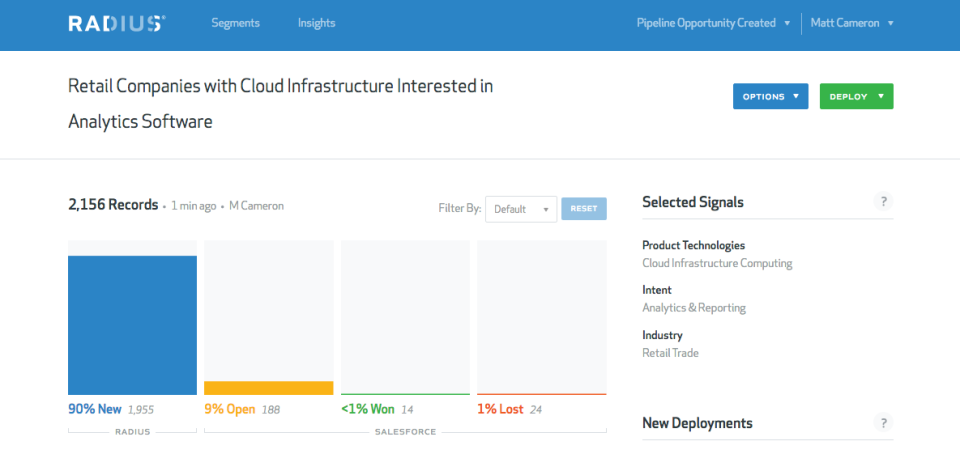Select the blue New records bar

tap(132, 325)
